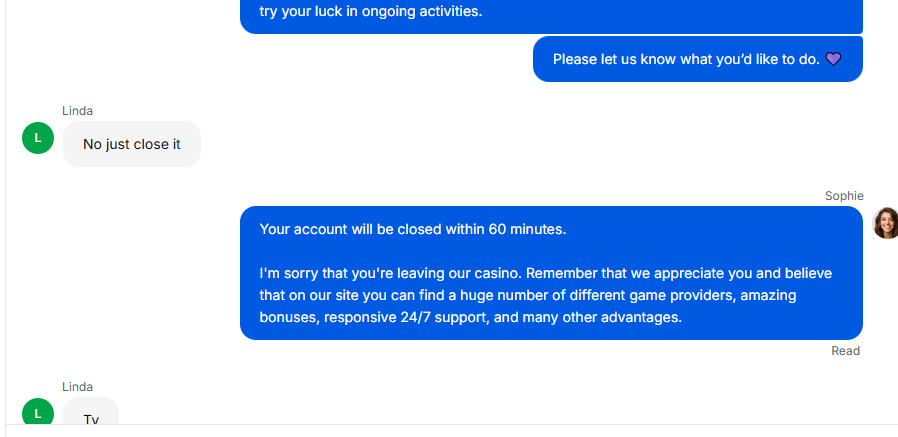Open Sophie's agent profile photo

pyautogui.click(x=885, y=223)
